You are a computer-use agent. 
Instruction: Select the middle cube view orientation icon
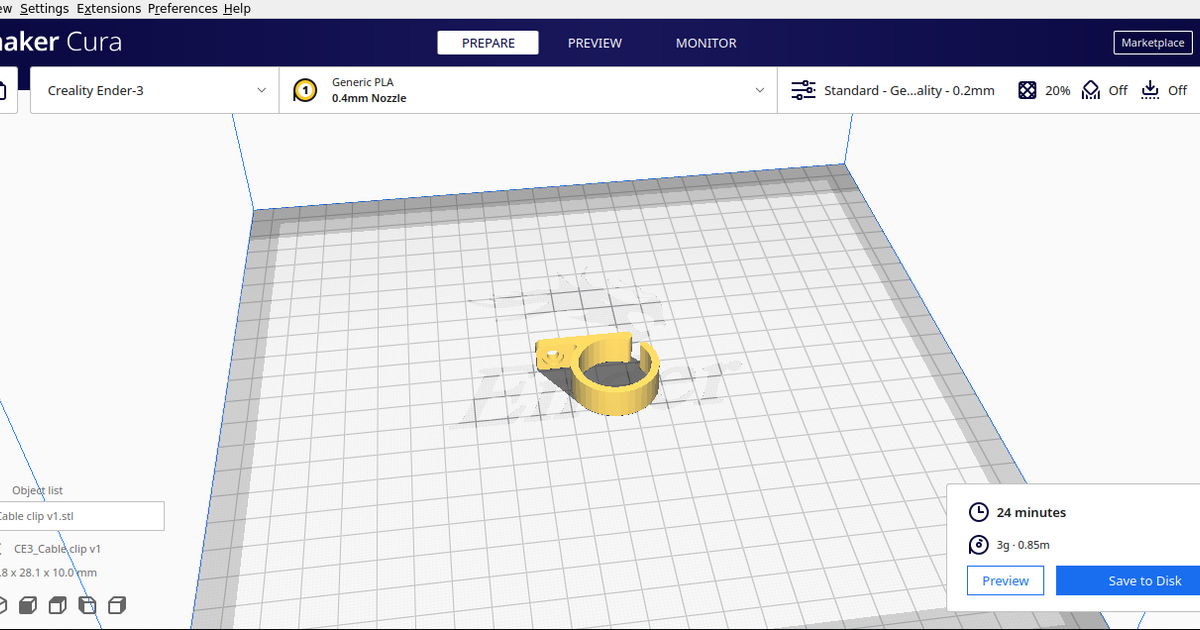point(58,605)
